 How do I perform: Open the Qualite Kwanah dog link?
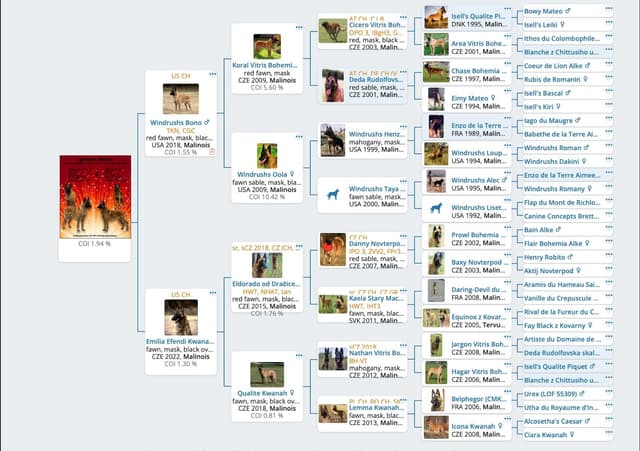click(262, 393)
